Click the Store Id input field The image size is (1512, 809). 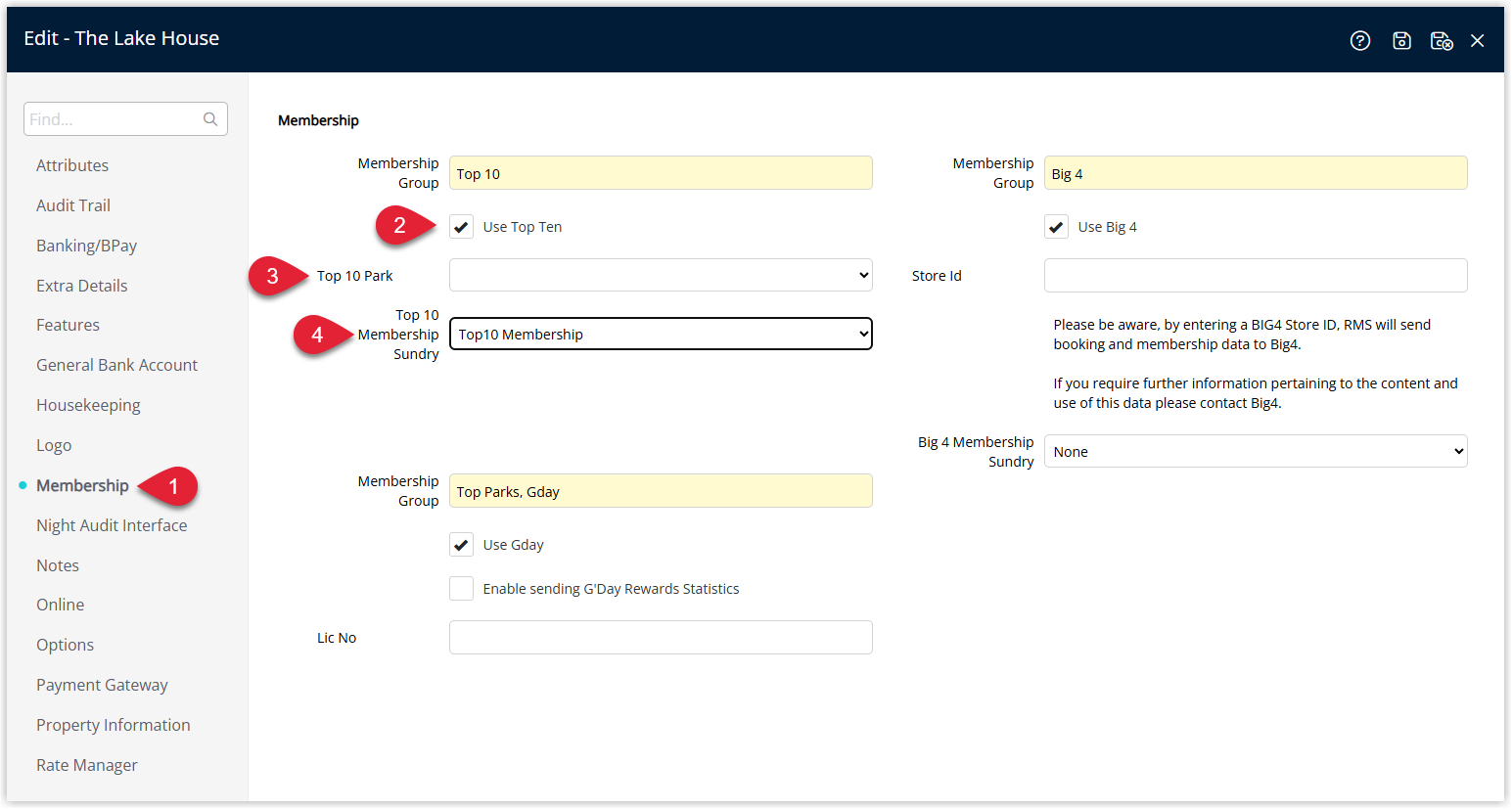pos(1256,275)
